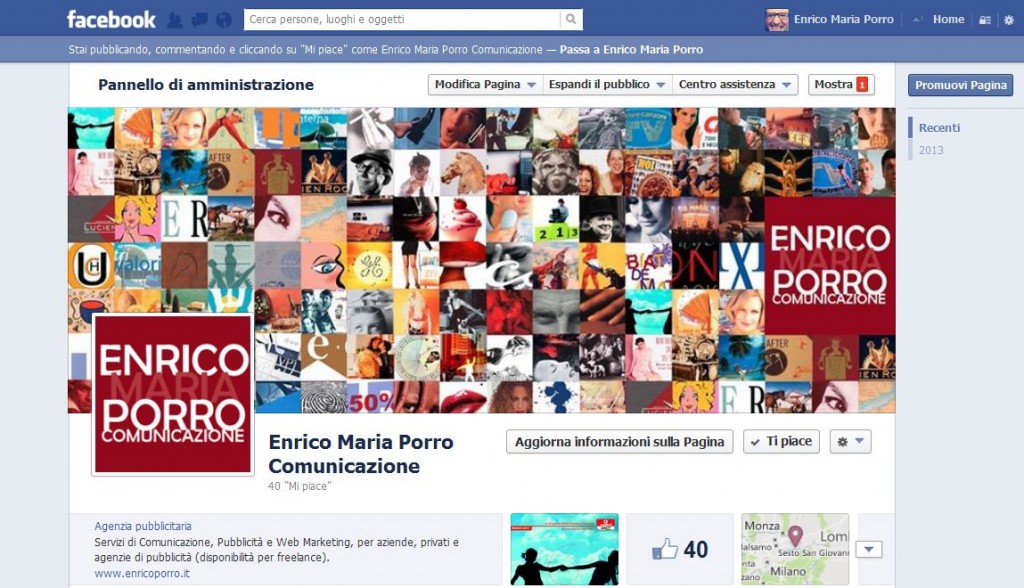Click the Enrico Maria Porro avatar photo
The image size is (1024, 588).
777,20
